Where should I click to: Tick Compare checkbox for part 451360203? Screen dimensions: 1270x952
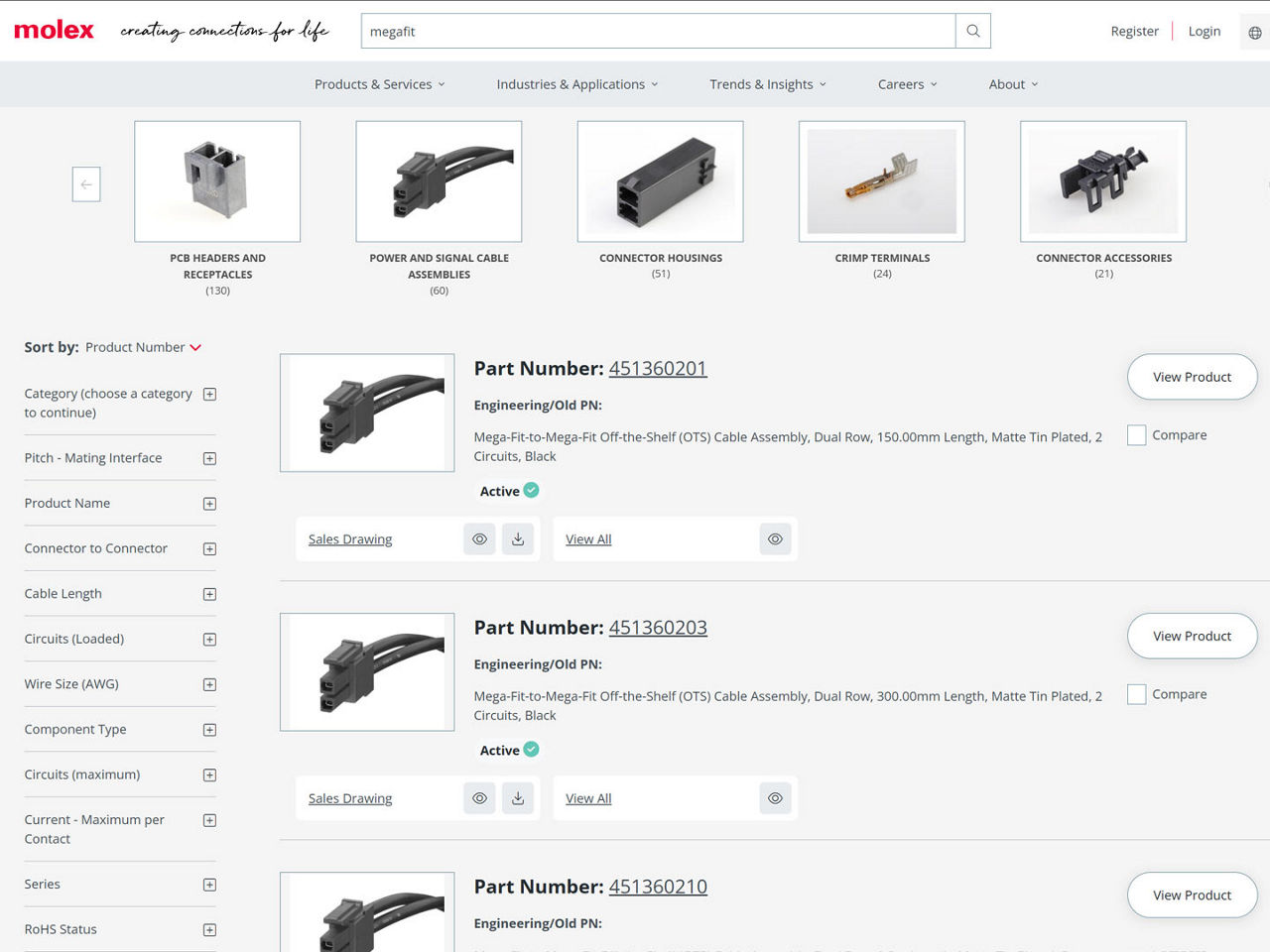(1137, 694)
